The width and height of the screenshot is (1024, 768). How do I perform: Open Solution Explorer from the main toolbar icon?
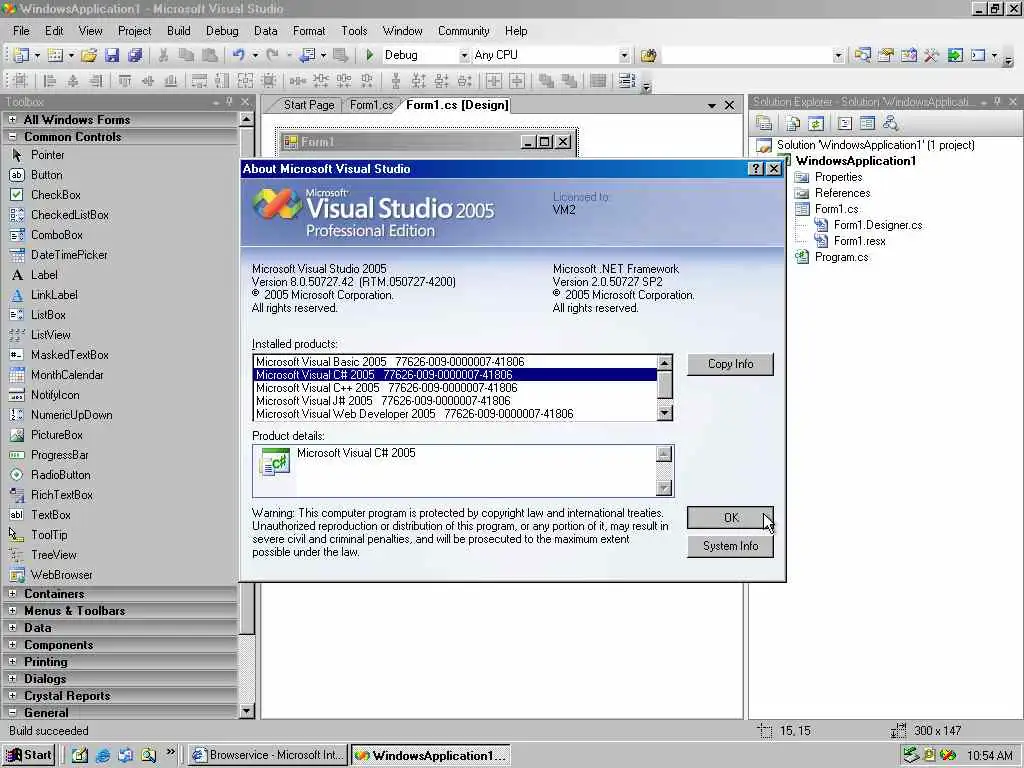click(x=862, y=56)
